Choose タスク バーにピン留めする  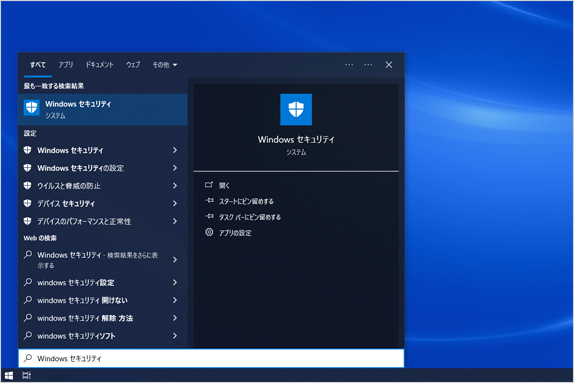pos(250,217)
